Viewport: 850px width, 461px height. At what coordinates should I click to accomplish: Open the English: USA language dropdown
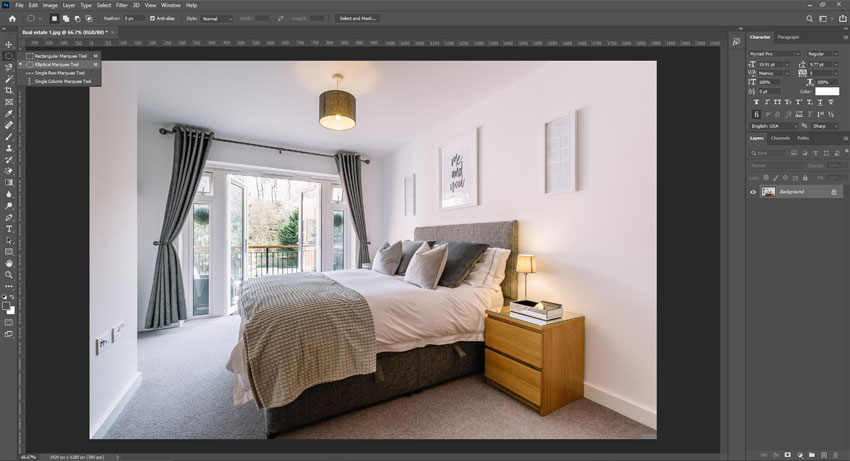[x=774, y=126]
